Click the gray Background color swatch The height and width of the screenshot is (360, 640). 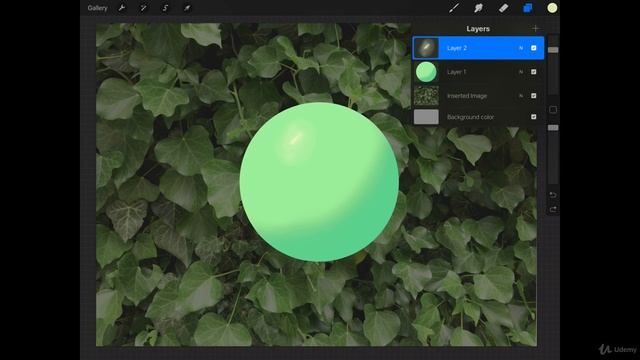coord(426,117)
